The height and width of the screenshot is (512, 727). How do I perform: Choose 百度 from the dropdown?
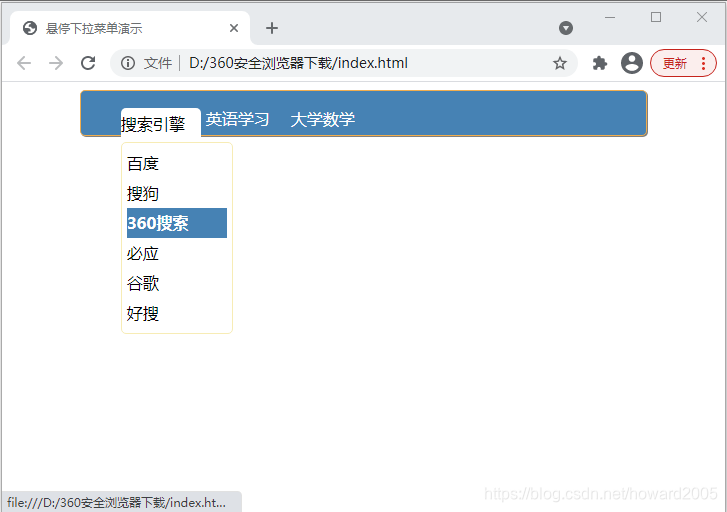point(176,163)
